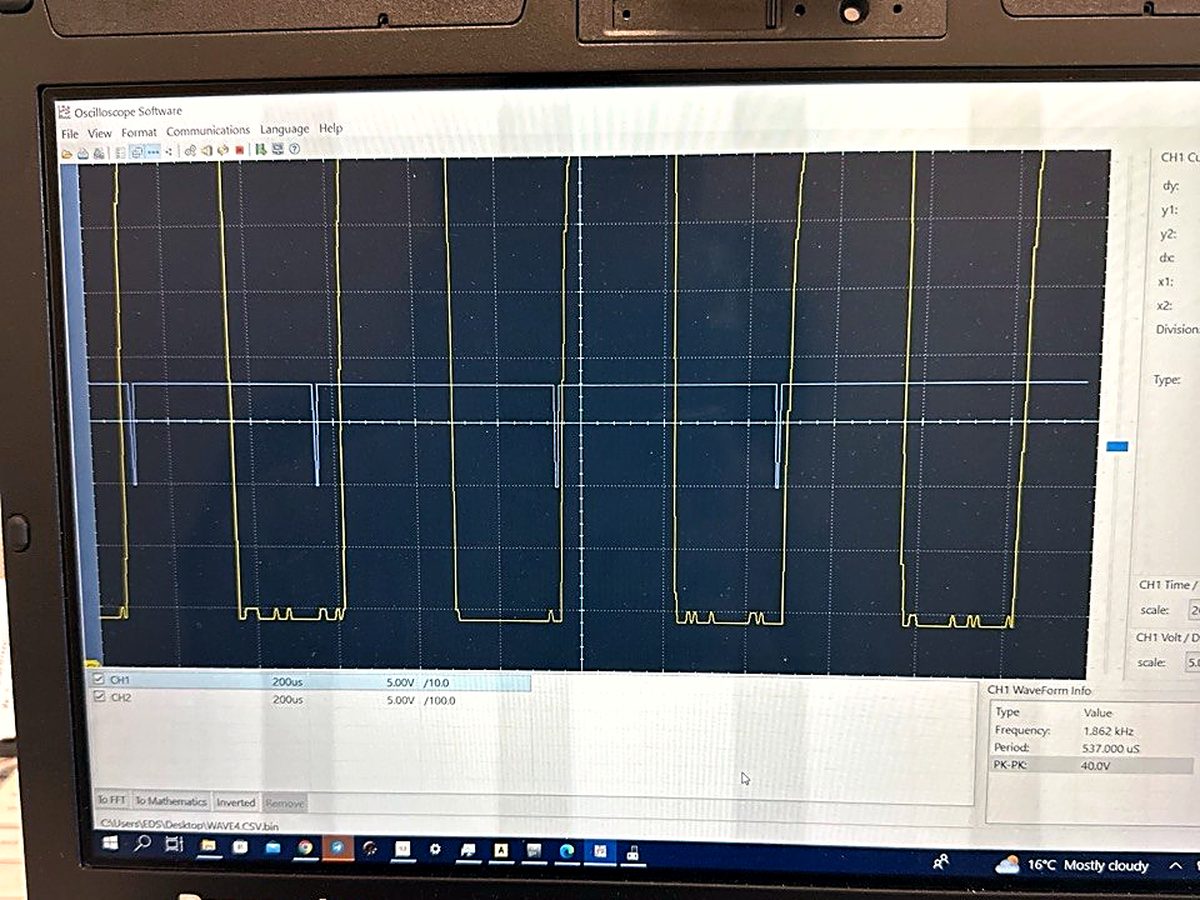Screen dimensions: 1200x900
Task: Open the View menu
Action: pos(100,133)
